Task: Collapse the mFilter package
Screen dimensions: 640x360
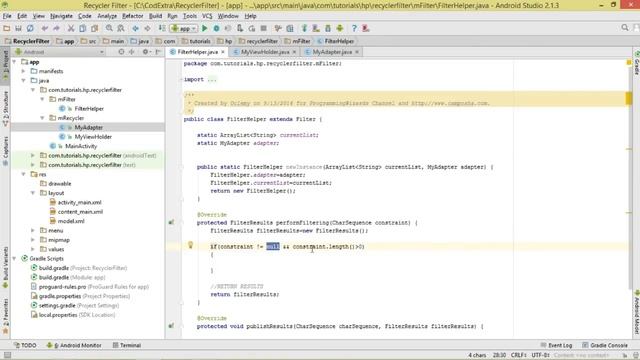Action: coord(42,99)
